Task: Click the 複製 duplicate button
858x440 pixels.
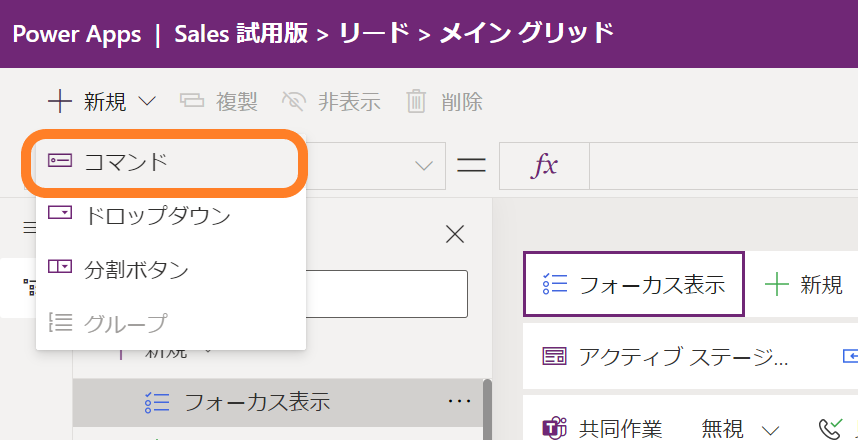Action: pos(219,102)
